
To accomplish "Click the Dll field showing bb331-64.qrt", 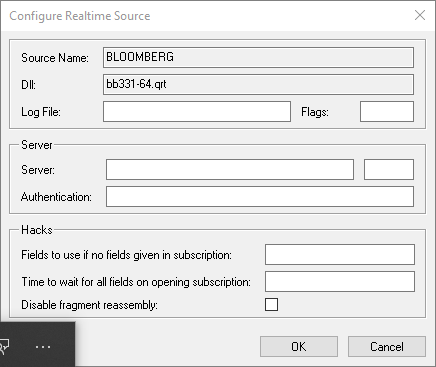I will (x=258, y=84).
